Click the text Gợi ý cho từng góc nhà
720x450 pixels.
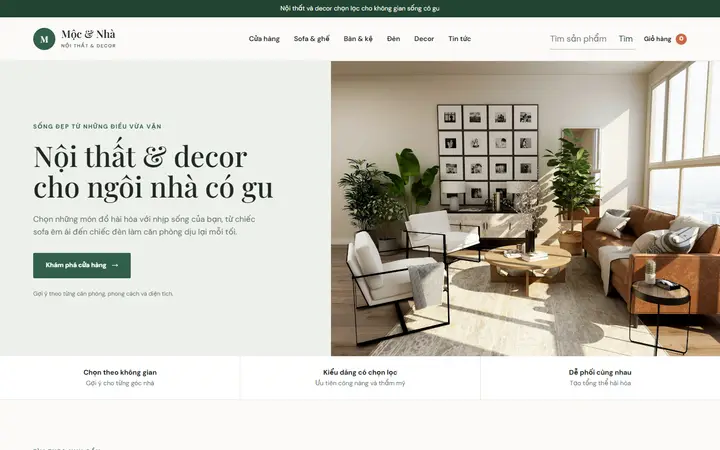point(120,383)
